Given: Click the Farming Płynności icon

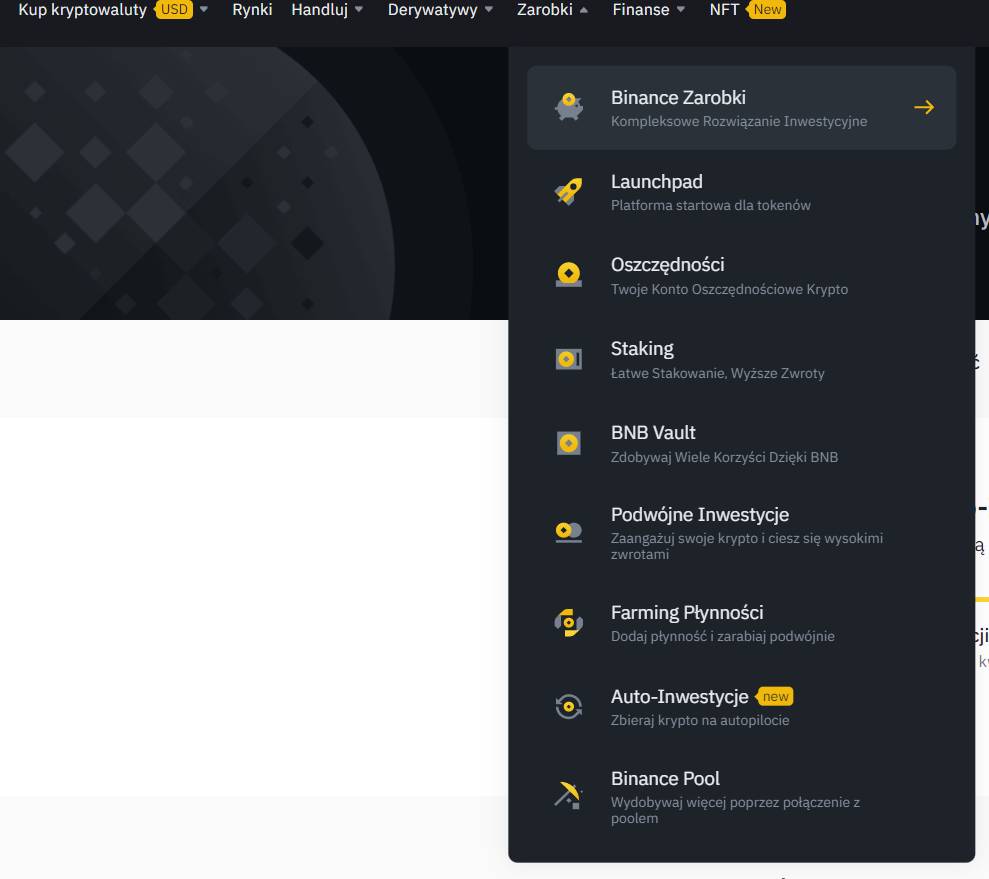Looking at the screenshot, I should pyautogui.click(x=569, y=623).
